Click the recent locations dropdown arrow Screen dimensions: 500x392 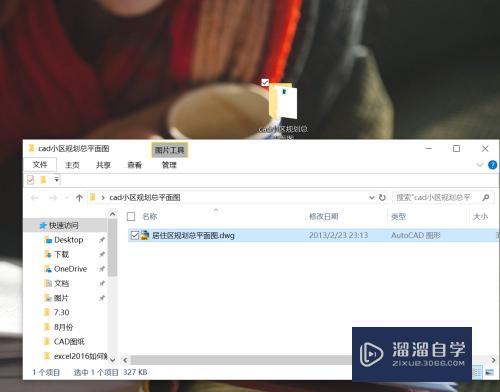(66, 198)
